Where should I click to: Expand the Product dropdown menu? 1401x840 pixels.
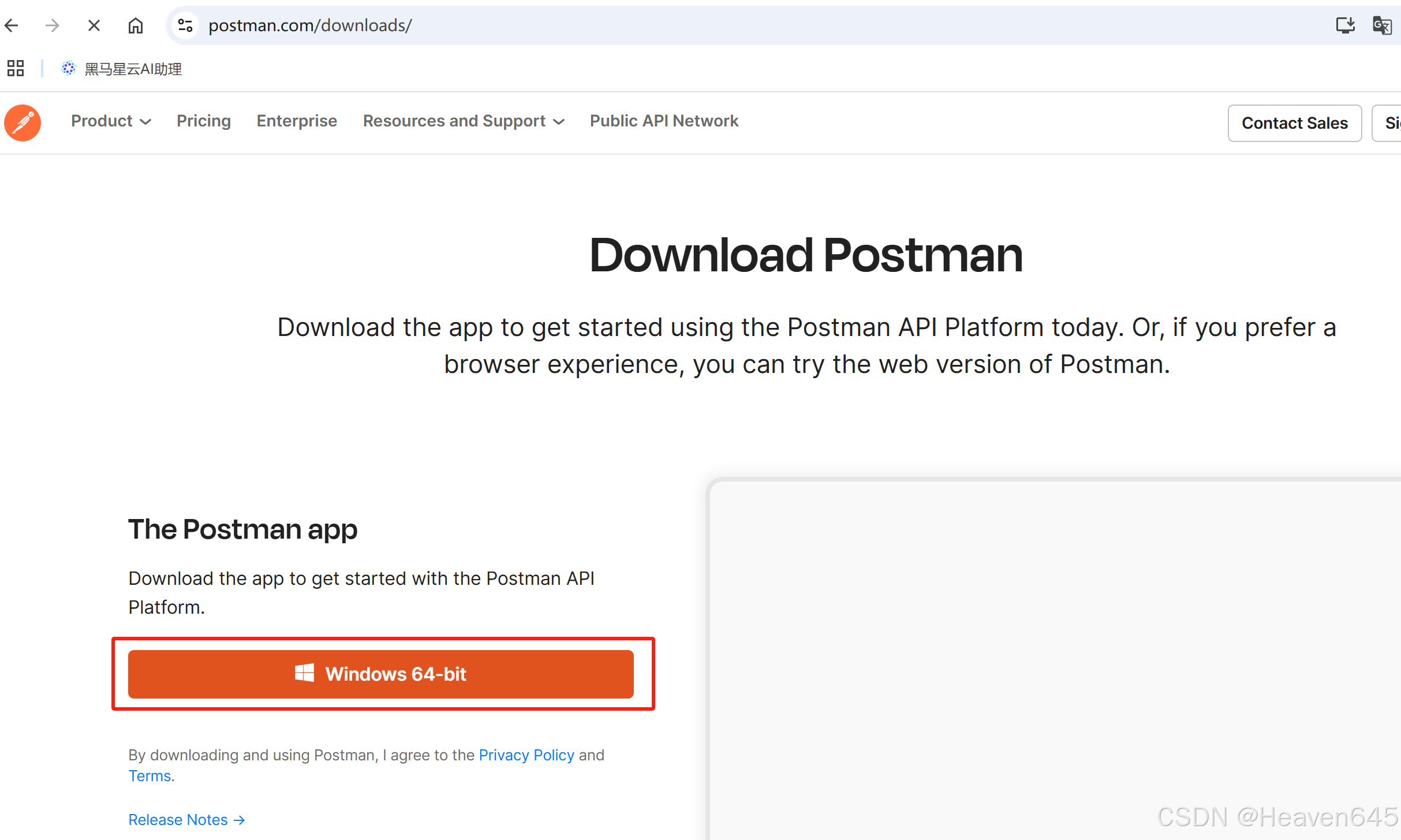click(111, 121)
